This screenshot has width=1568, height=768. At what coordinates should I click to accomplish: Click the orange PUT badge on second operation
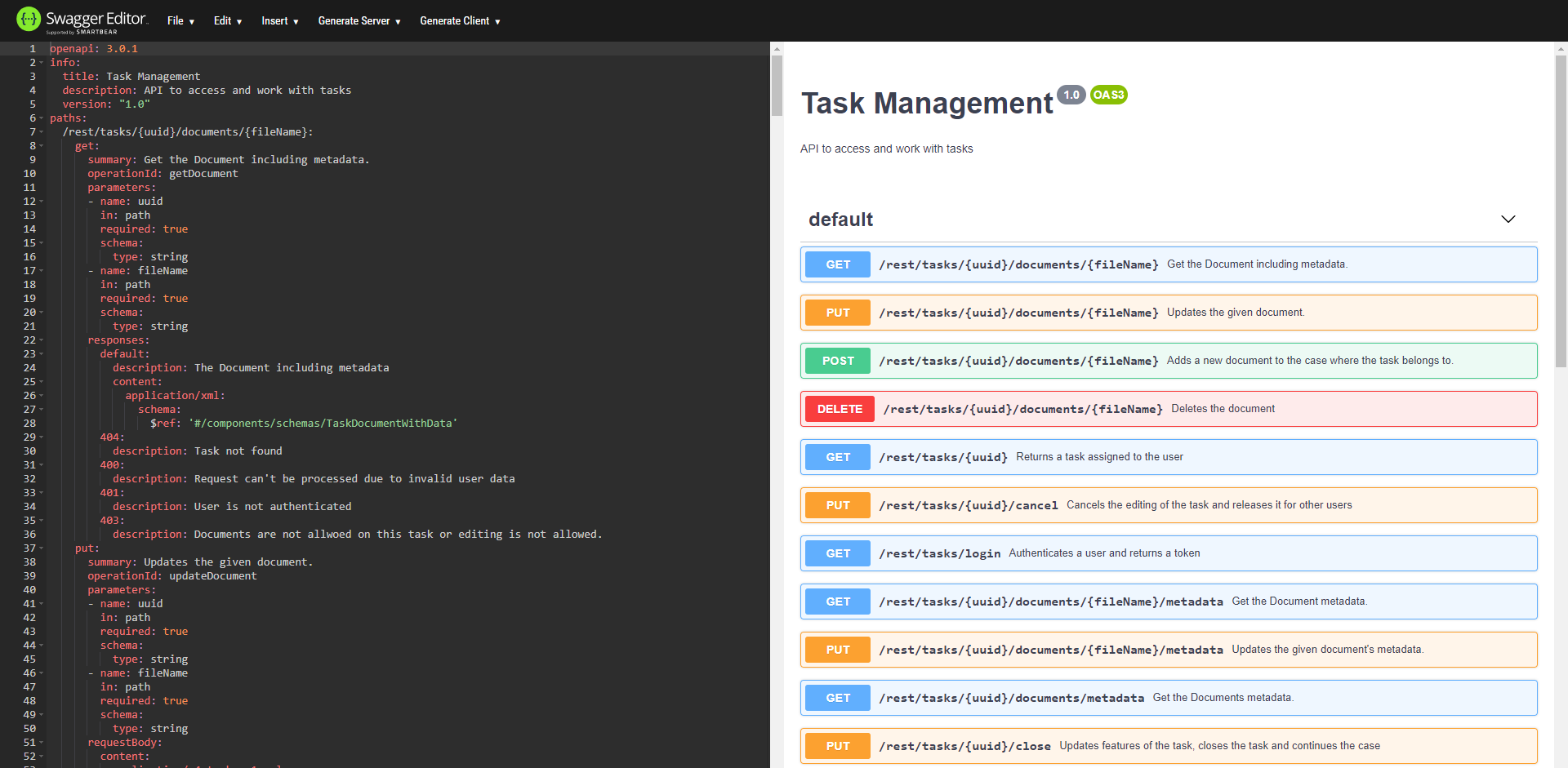coord(837,313)
